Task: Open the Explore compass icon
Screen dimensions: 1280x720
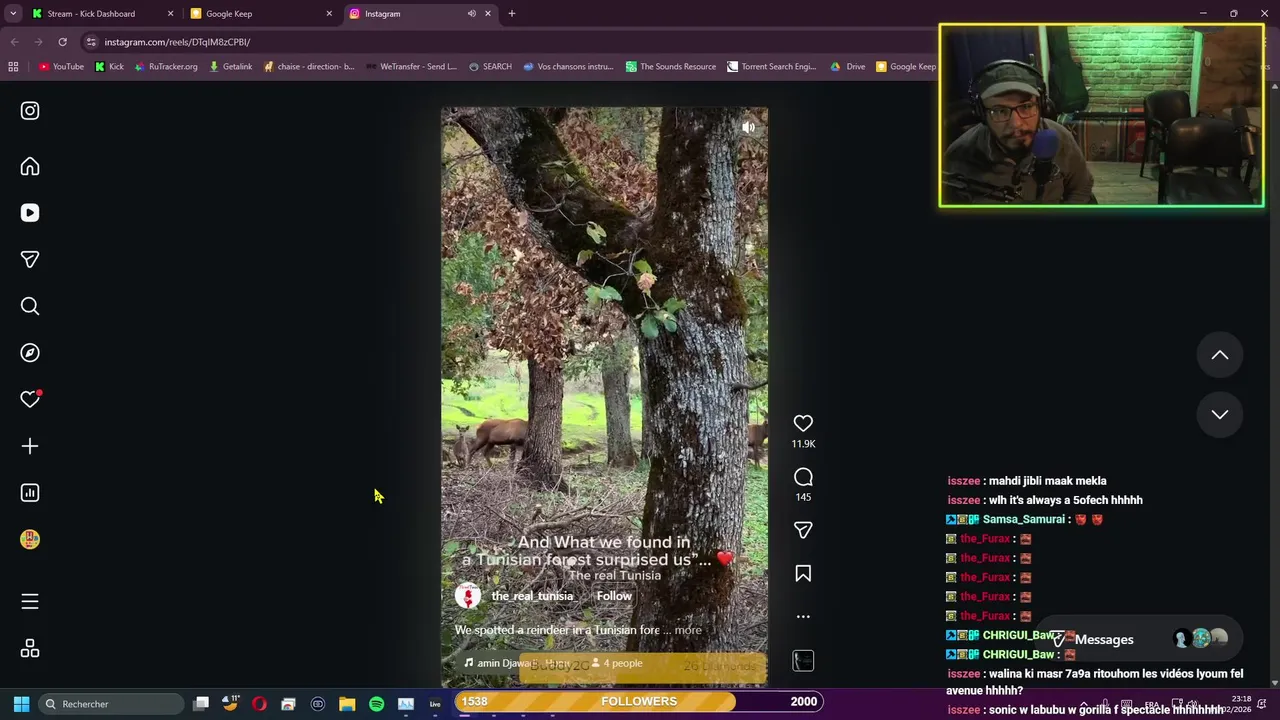Action: 30,353
